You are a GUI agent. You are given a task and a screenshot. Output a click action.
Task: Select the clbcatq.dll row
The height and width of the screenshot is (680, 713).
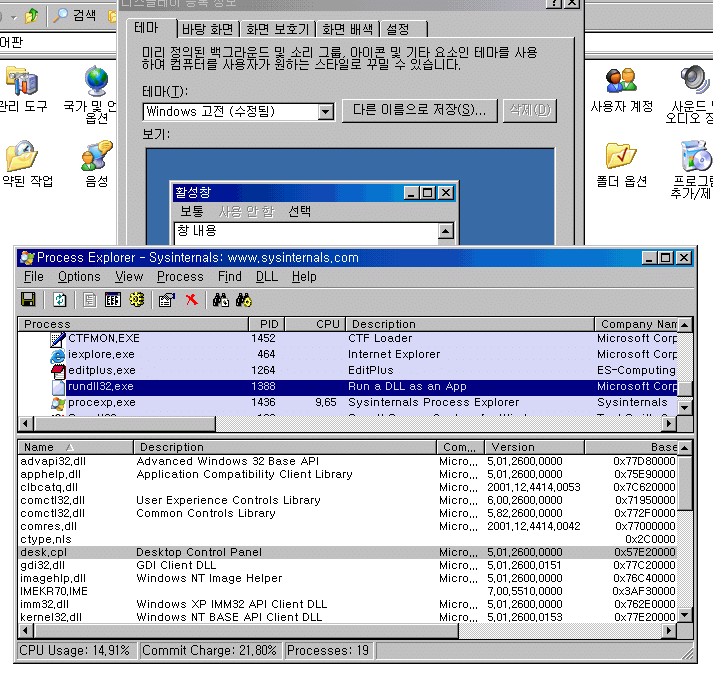(347, 488)
